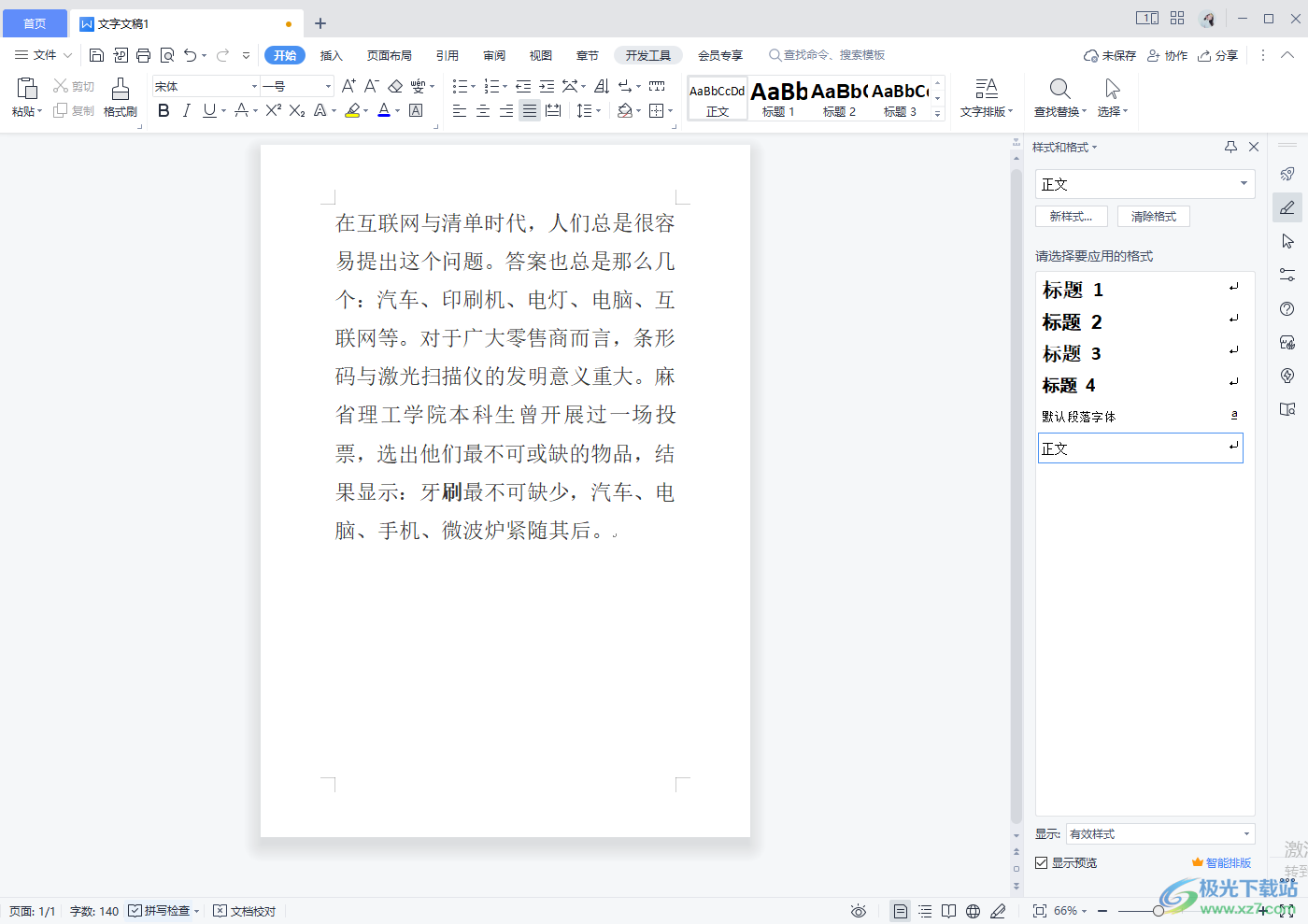Open the 文件 menu
1308x924 pixels.
tap(43, 55)
